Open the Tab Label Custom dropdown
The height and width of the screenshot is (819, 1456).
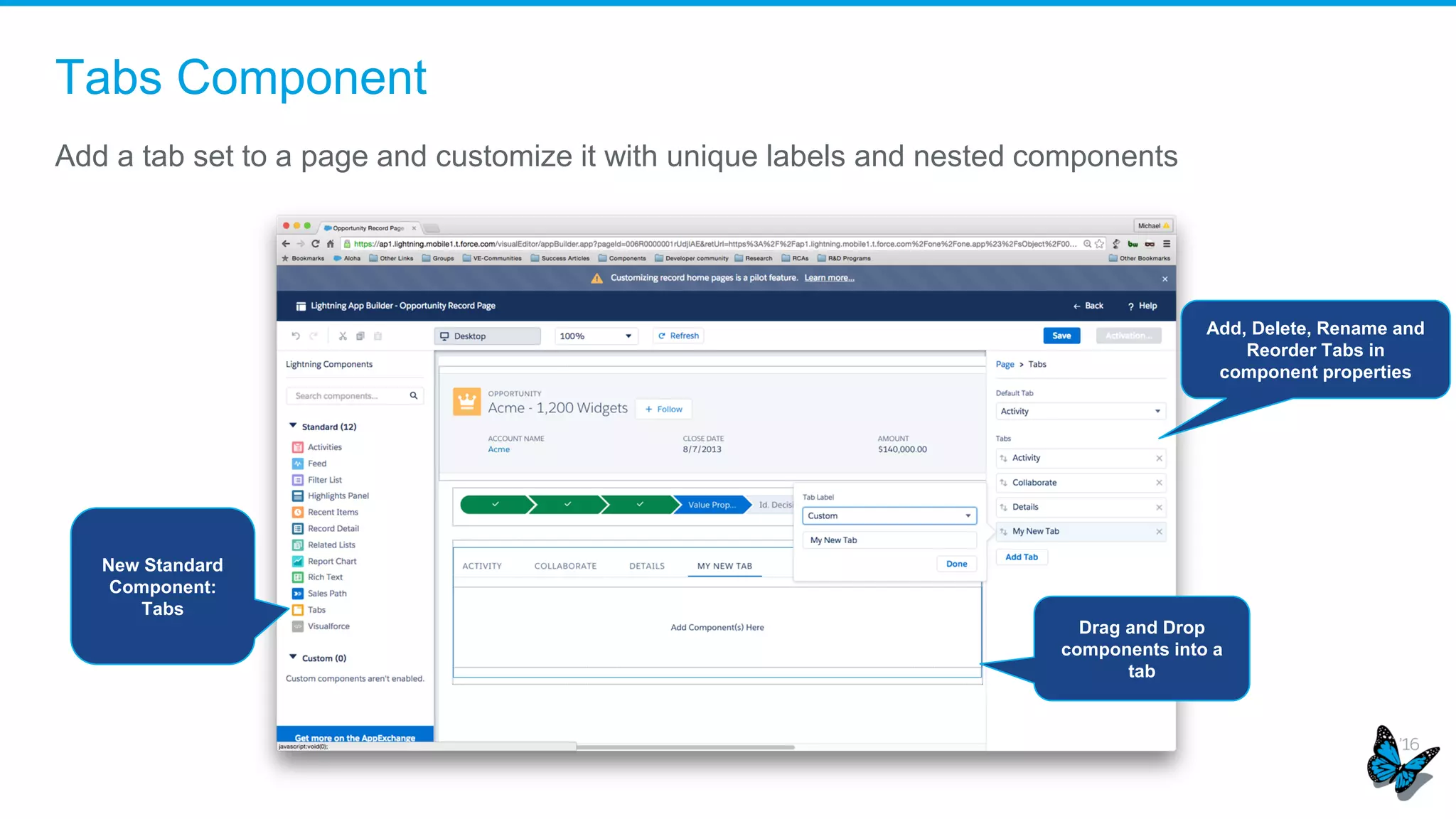(x=889, y=516)
